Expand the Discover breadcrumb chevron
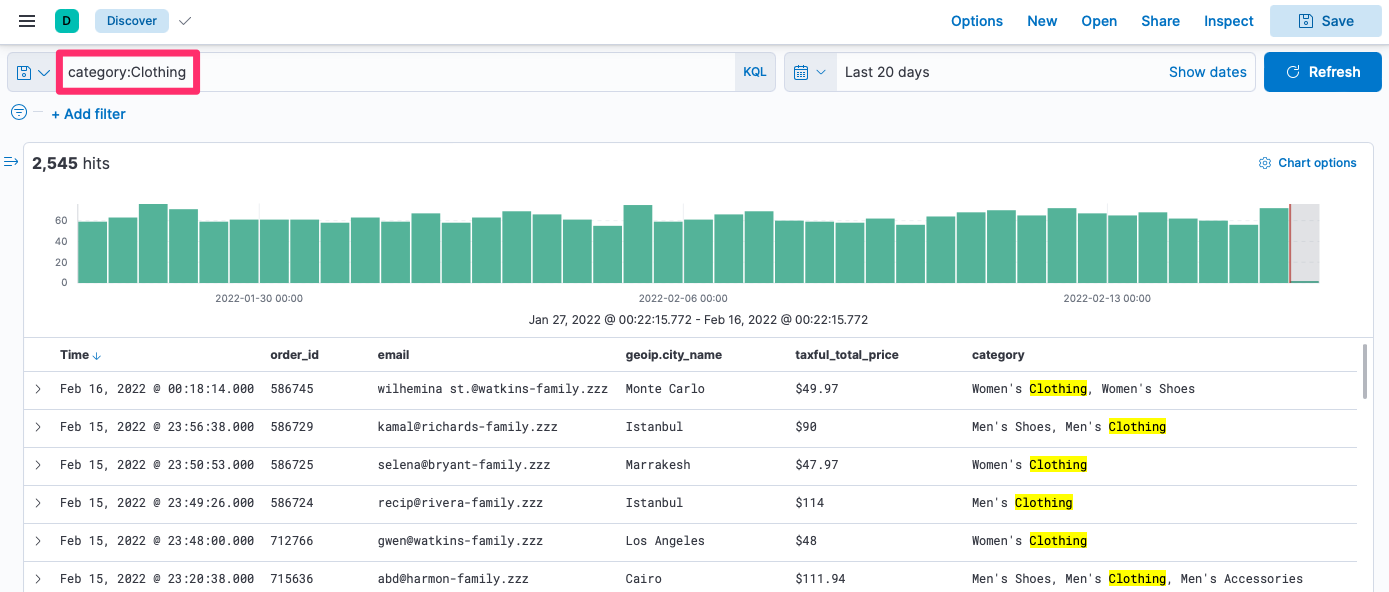 185,21
